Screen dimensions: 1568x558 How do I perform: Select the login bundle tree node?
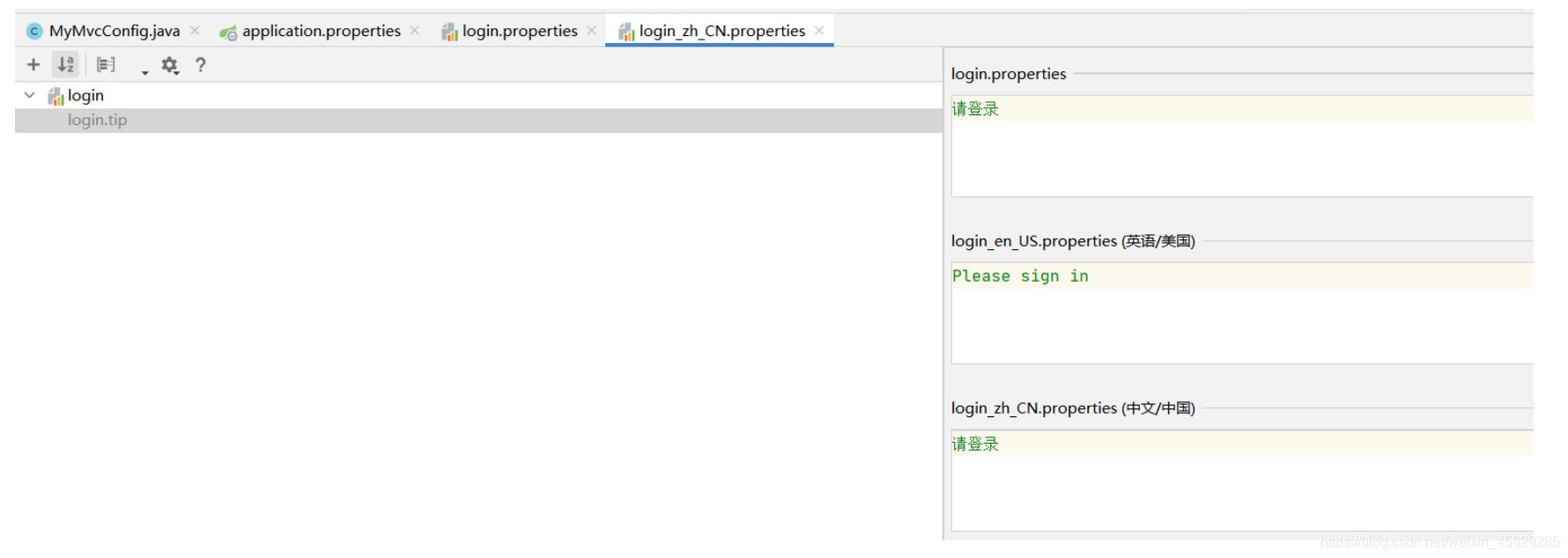[85, 95]
